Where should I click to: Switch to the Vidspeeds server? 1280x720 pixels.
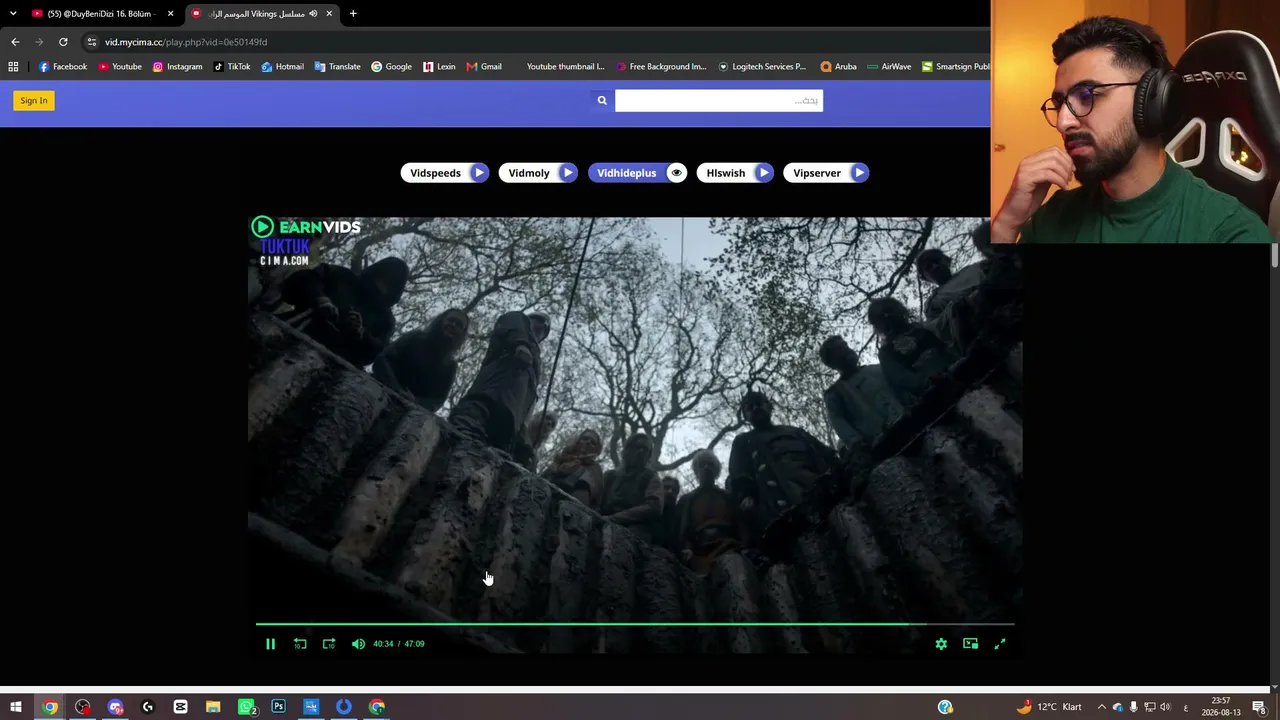pos(445,173)
